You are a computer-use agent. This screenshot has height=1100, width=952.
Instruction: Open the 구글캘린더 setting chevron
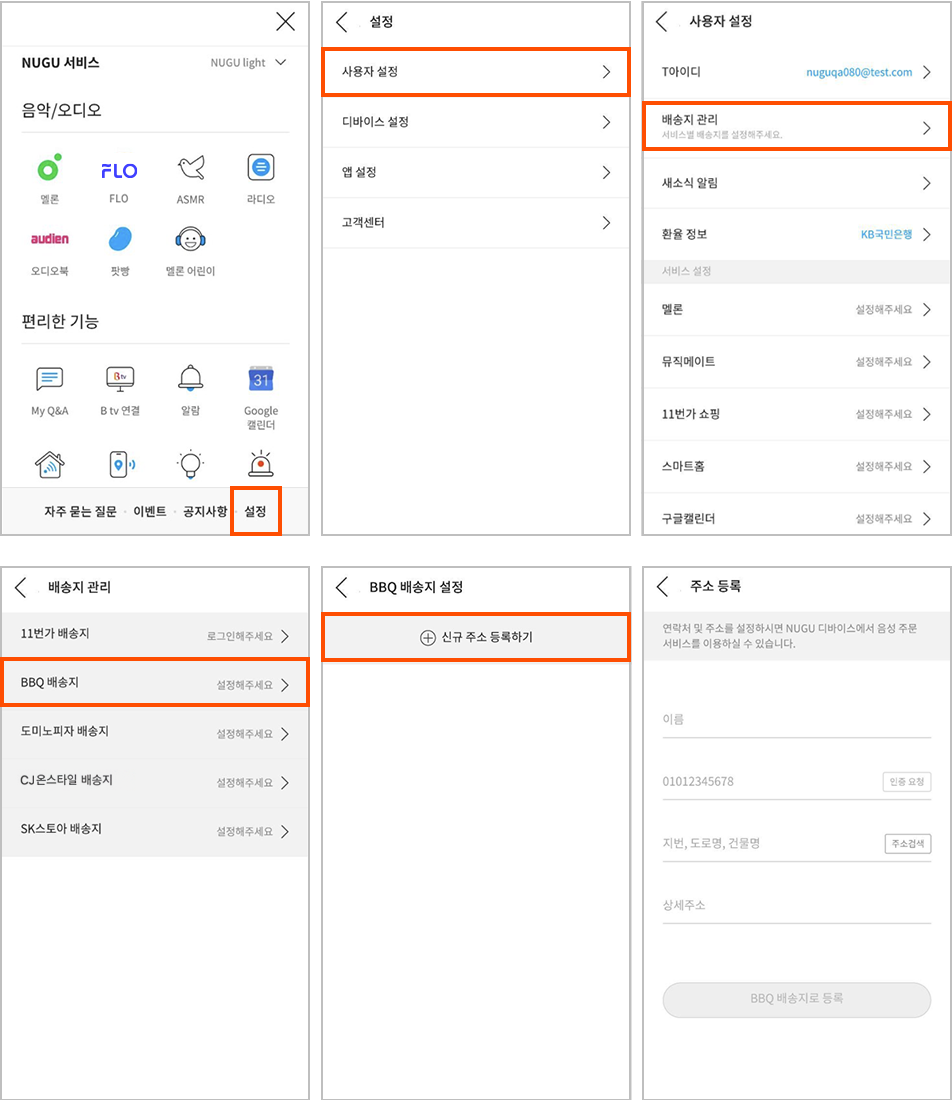[927, 518]
